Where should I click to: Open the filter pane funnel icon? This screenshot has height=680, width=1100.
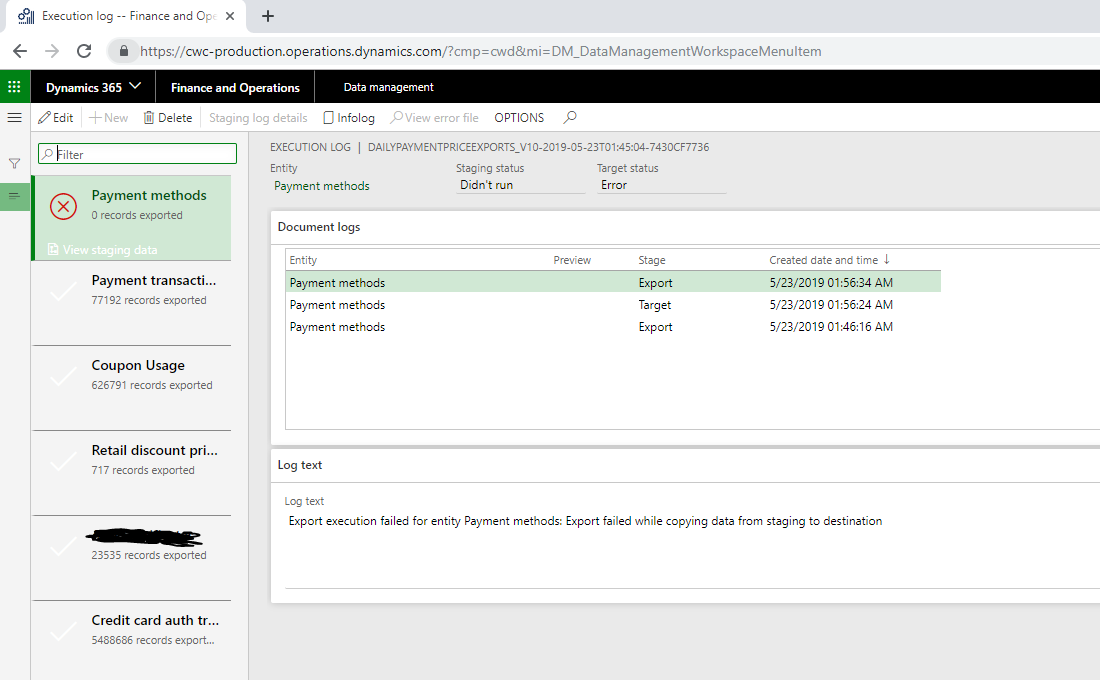coord(14,163)
